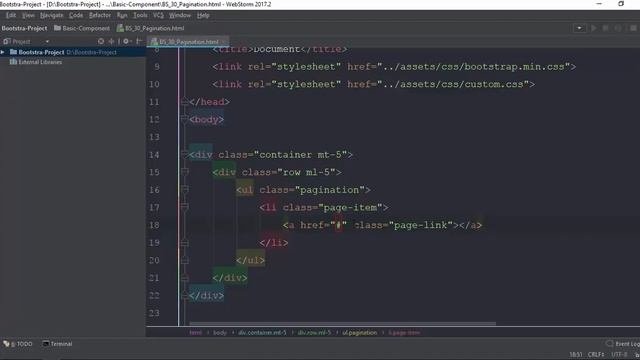Click fold end marker on line 22
Image resolution: width=640 pixels, height=360 pixels.
tap(184, 295)
